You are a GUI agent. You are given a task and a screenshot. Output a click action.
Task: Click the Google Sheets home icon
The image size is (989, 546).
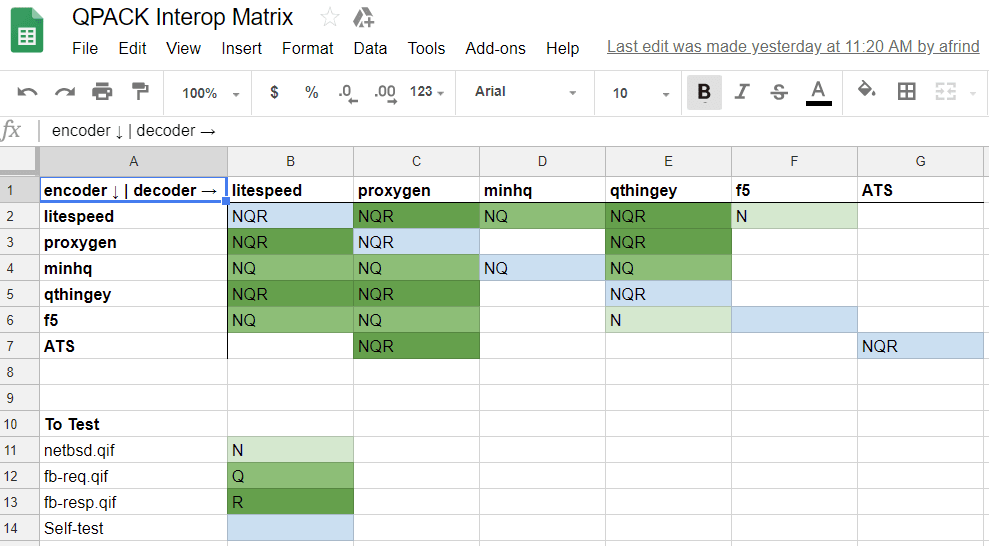(26, 30)
